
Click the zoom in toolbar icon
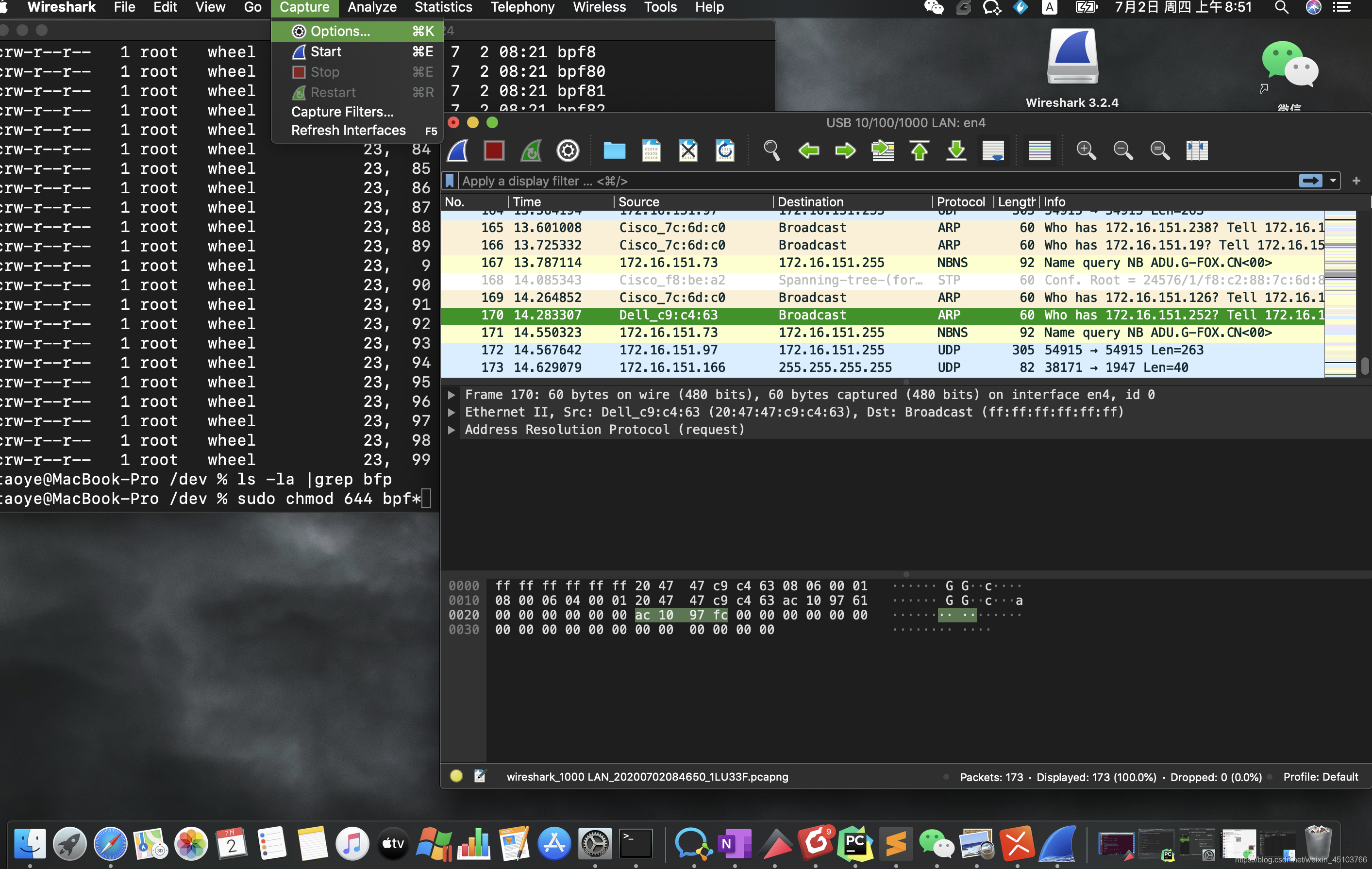(x=1086, y=150)
